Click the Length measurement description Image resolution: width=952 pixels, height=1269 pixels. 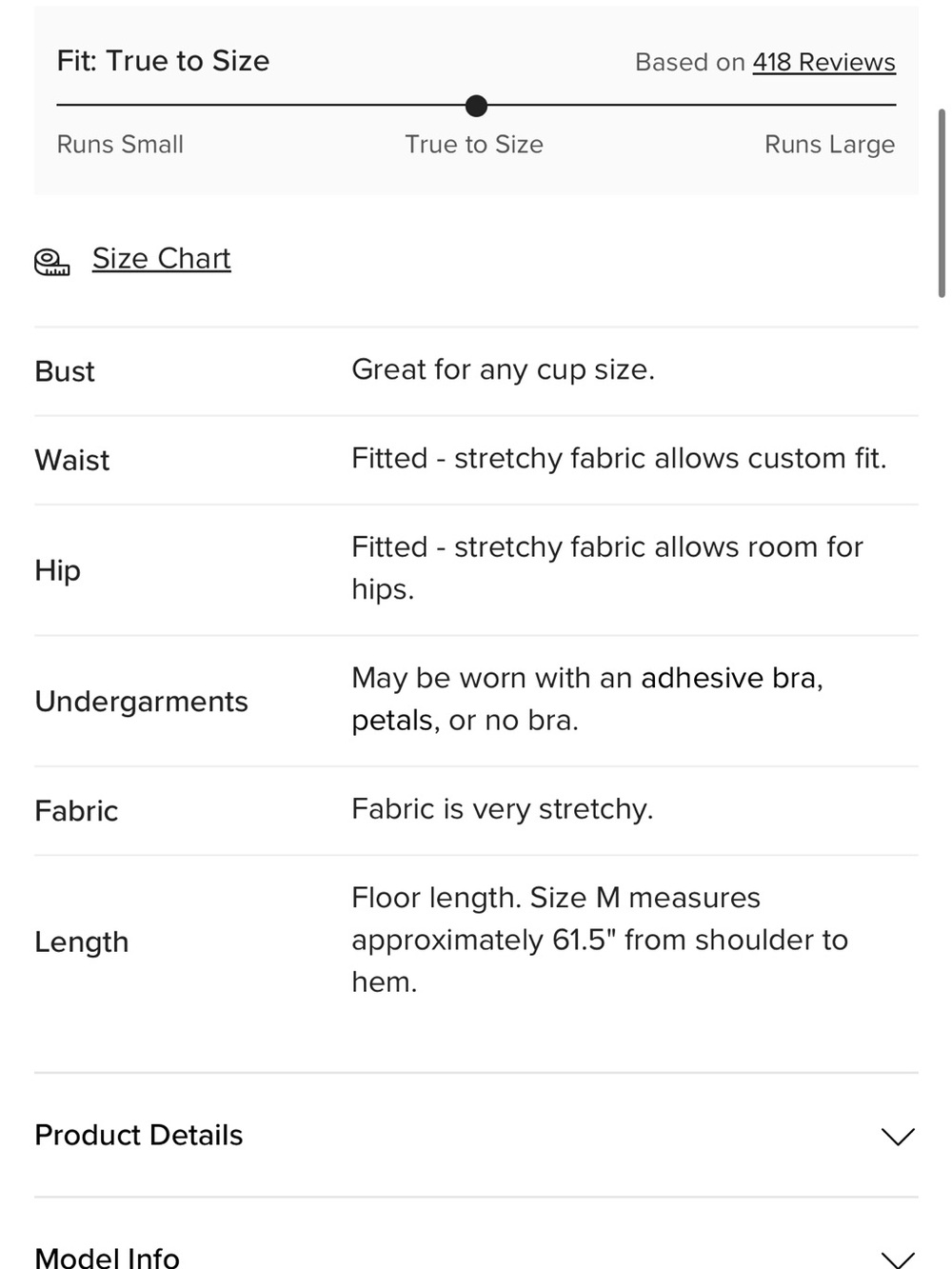tap(600, 940)
